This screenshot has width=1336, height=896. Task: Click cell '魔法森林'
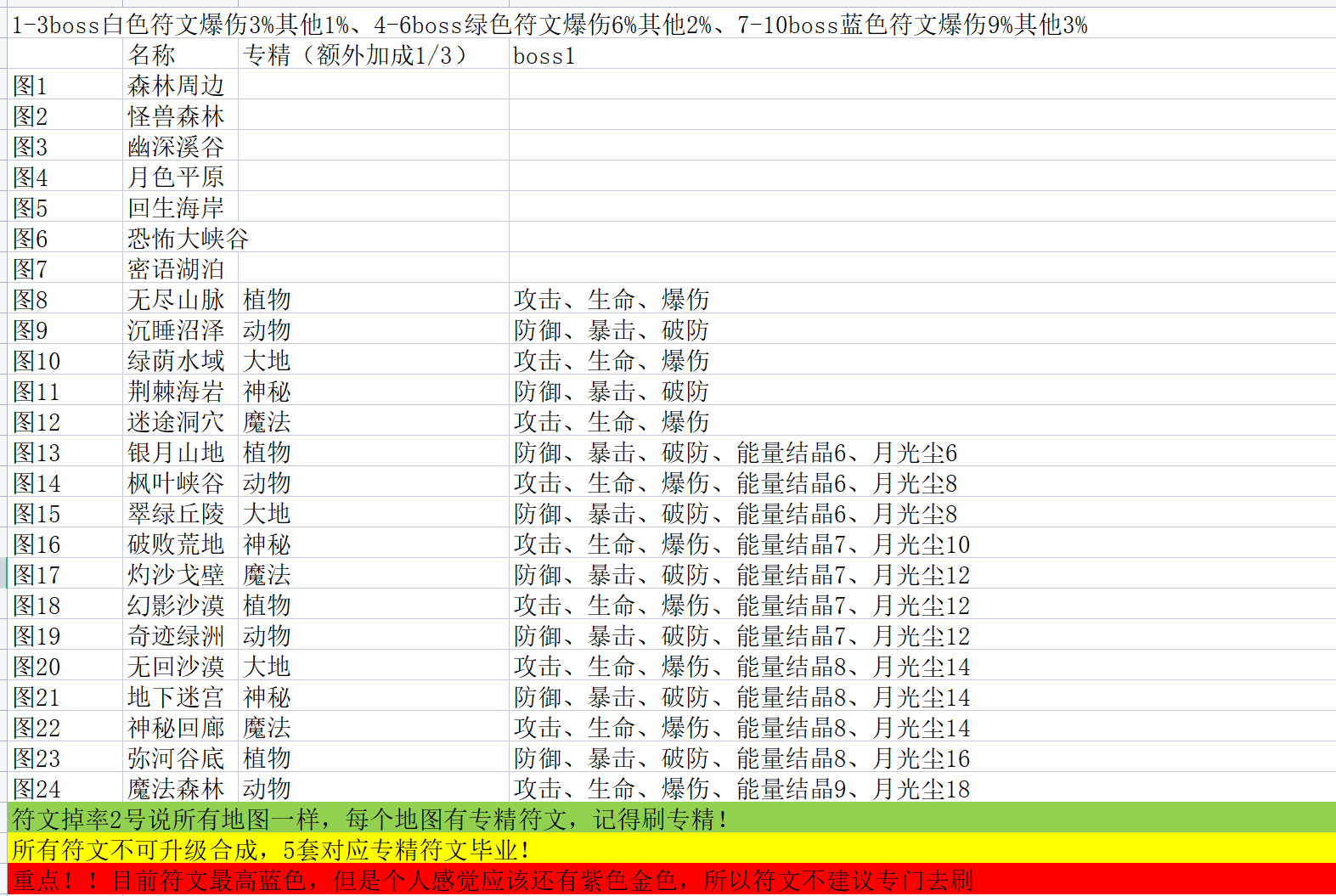pos(181,787)
